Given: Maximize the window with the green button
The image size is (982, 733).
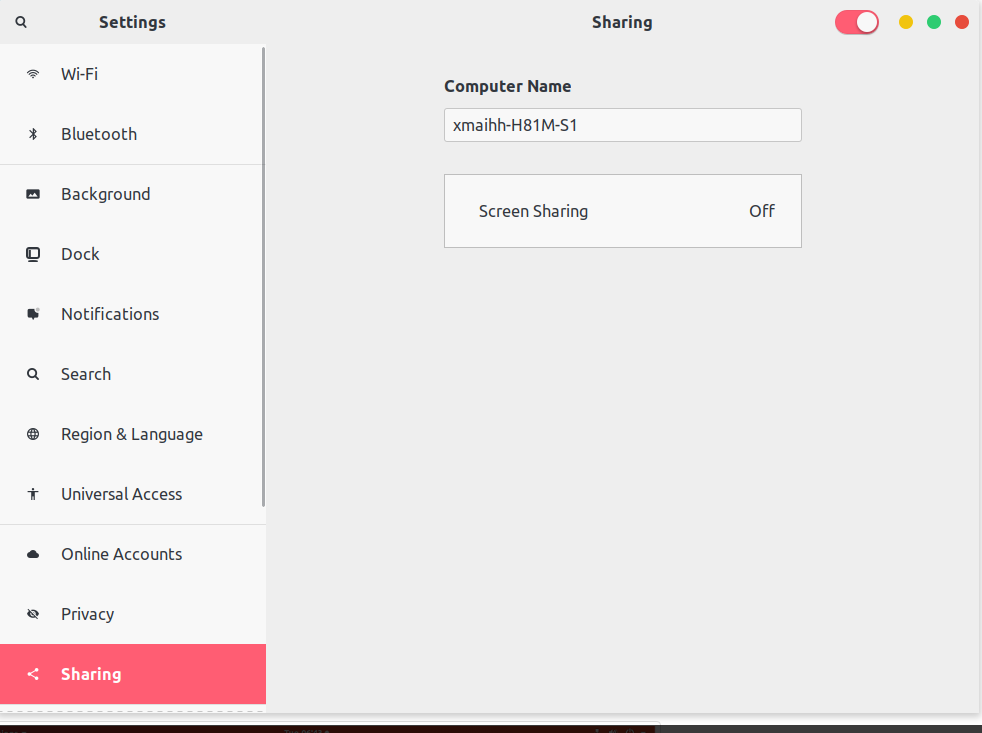Looking at the screenshot, I should pos(934,22).
